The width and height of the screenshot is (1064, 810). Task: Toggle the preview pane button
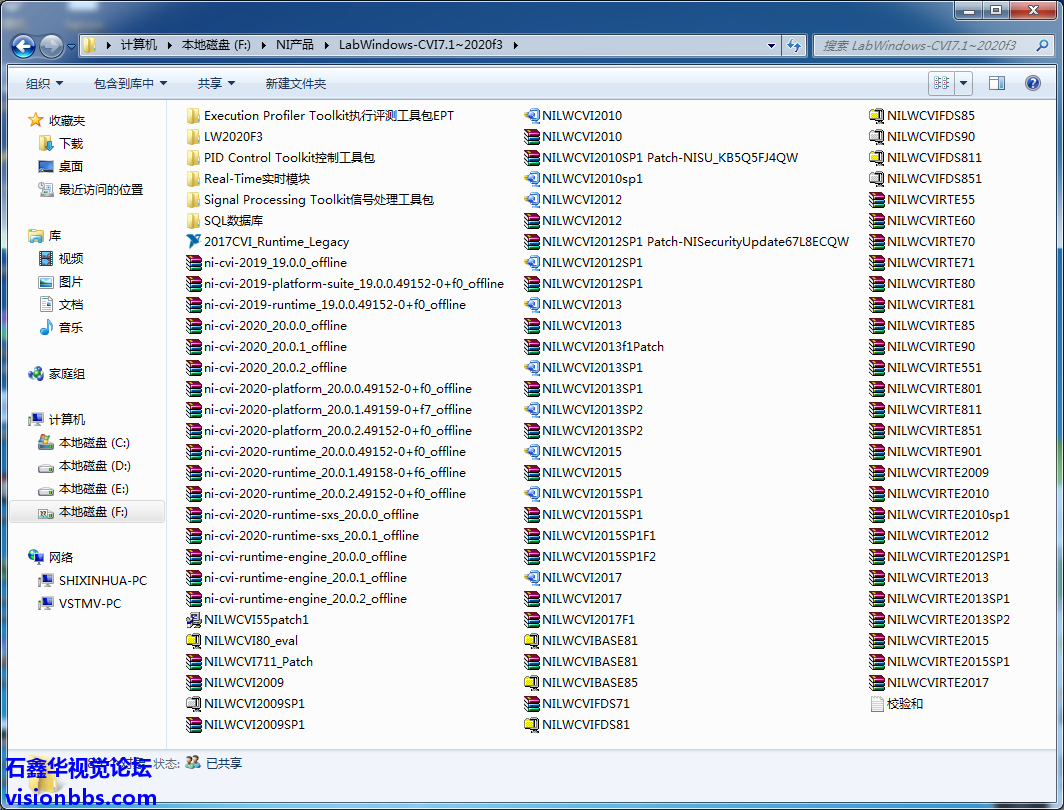click(x=996, y=83)
